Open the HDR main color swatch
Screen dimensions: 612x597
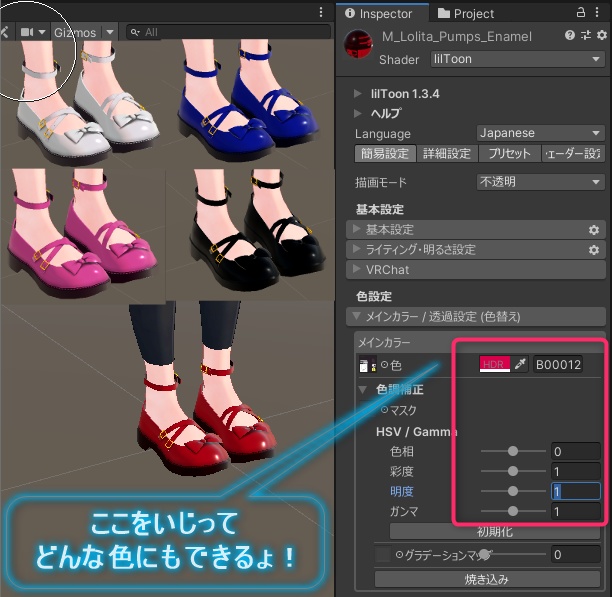[x=494, y=364]
